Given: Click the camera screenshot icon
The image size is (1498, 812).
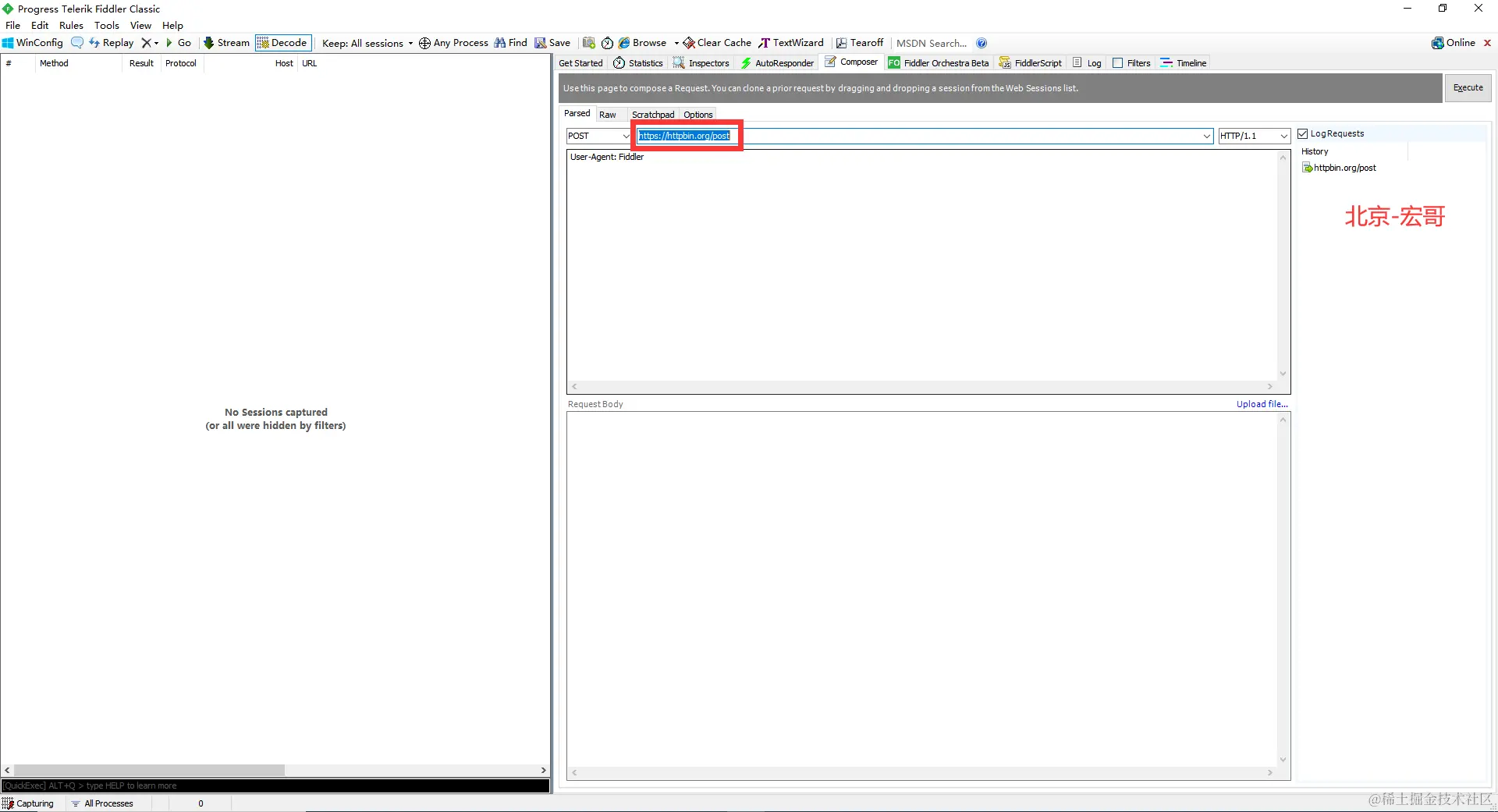Looking at the screenshot, I should pyautogui.click(x=588, y=43).
